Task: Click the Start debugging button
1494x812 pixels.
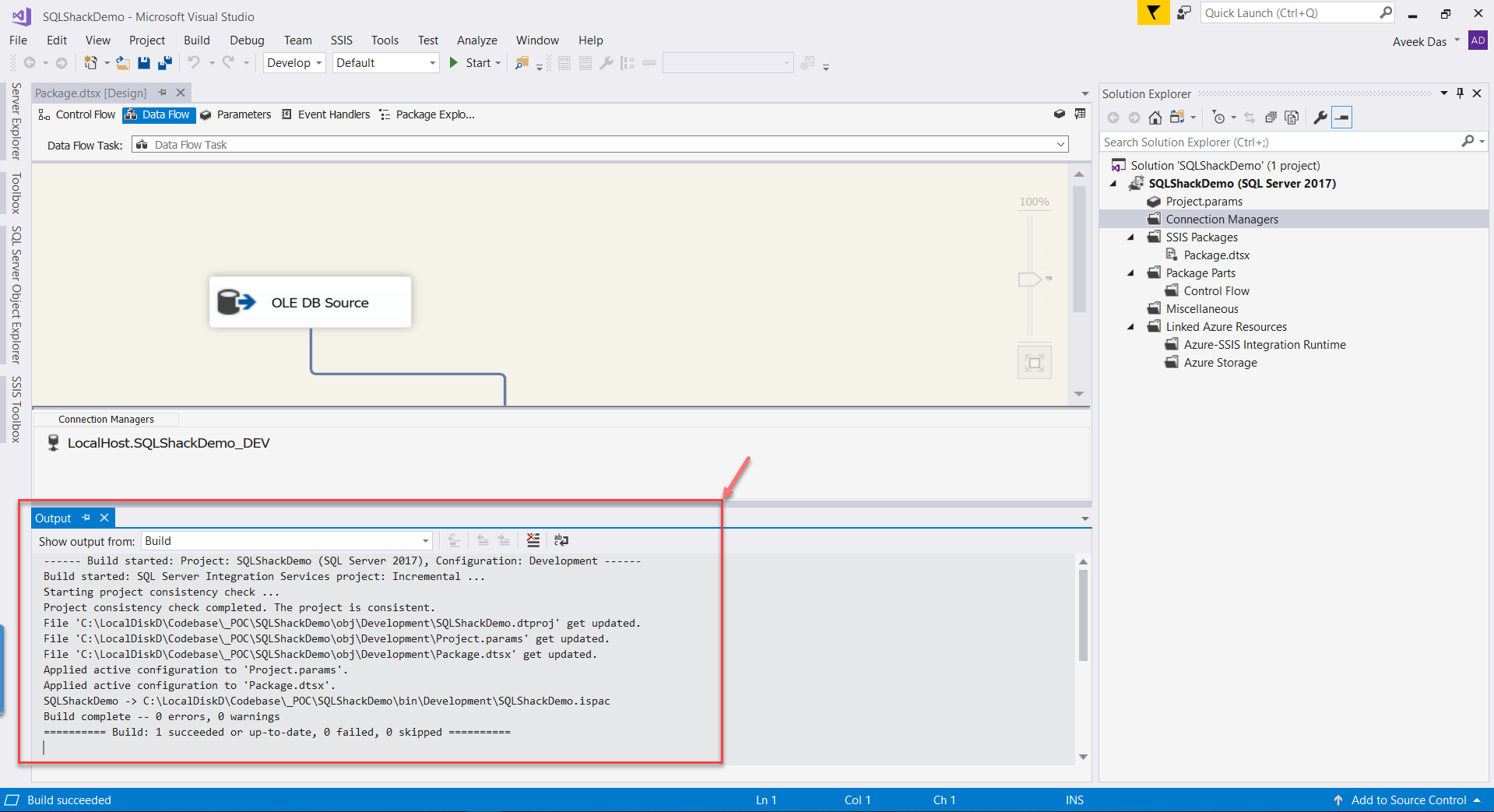Action: (x=470, y=63)
